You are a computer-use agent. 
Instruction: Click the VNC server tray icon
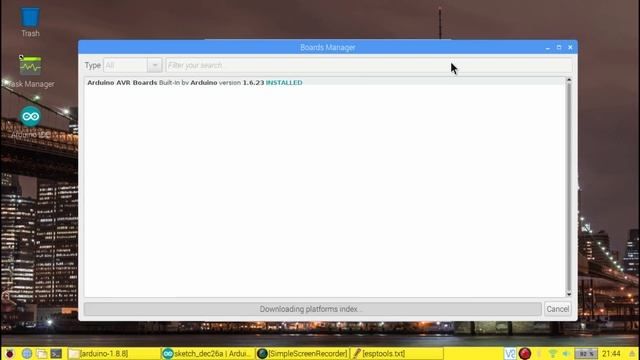(510, 353)
